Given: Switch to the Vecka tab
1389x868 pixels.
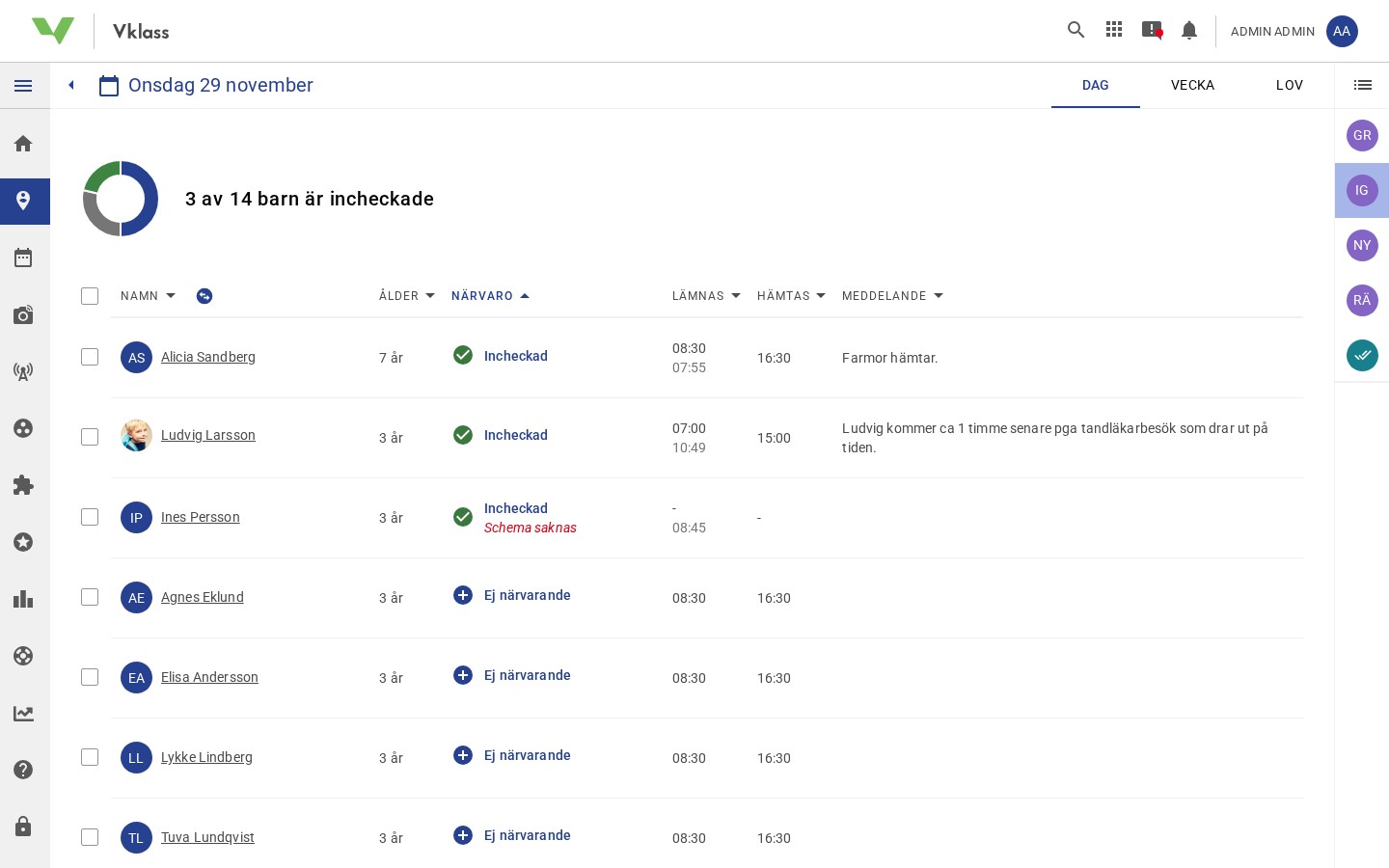Looking at the screenshot, I should point(1192,85).
